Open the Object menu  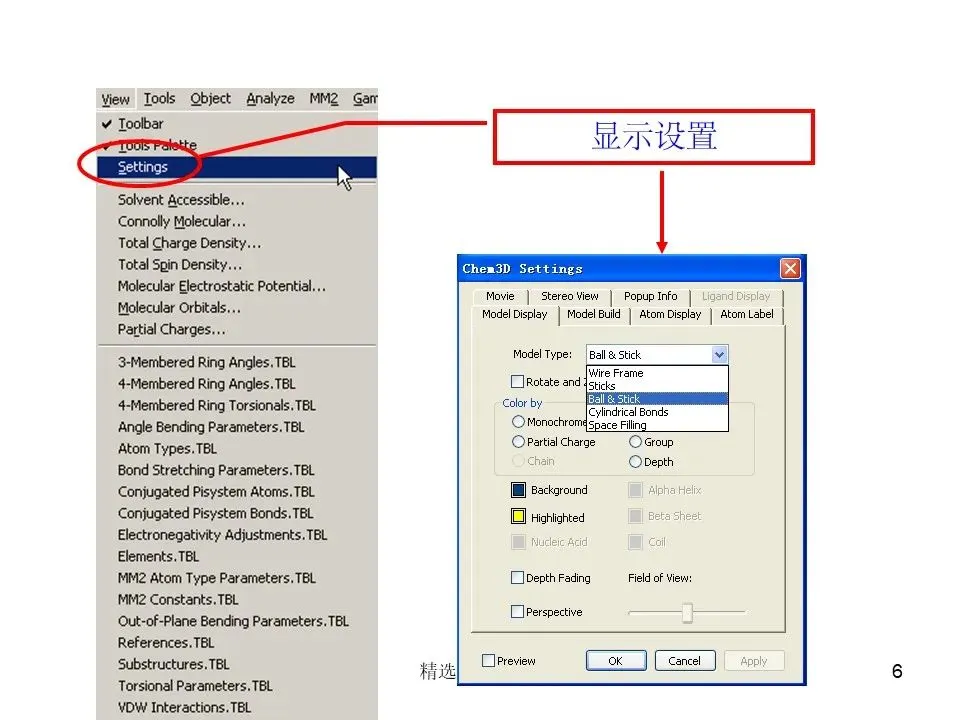point(210,99)
